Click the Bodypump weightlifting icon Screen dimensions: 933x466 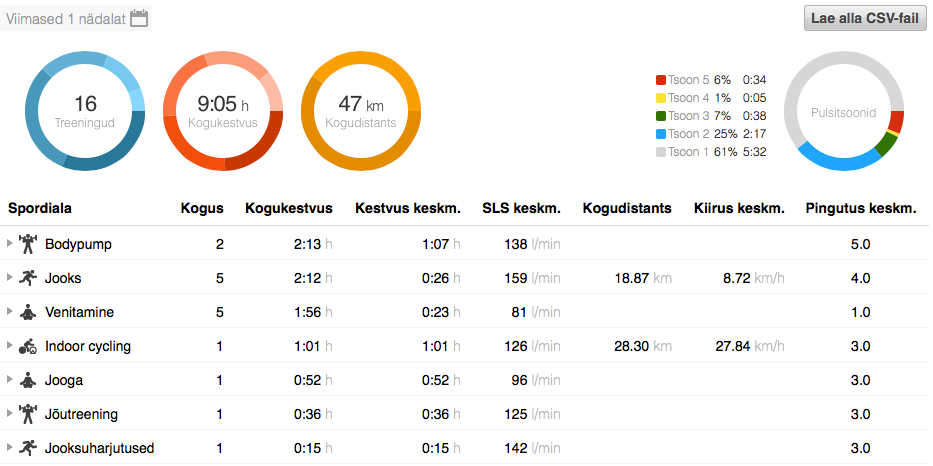27,243
